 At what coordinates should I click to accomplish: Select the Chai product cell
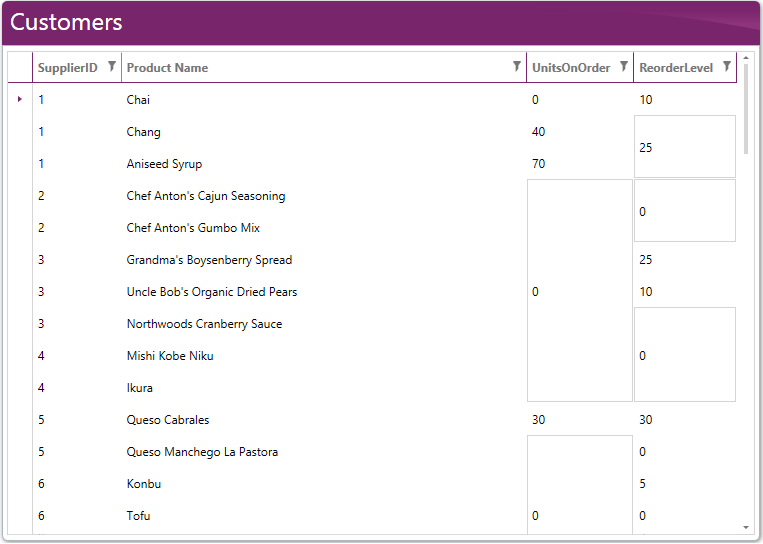coord(139,100)
